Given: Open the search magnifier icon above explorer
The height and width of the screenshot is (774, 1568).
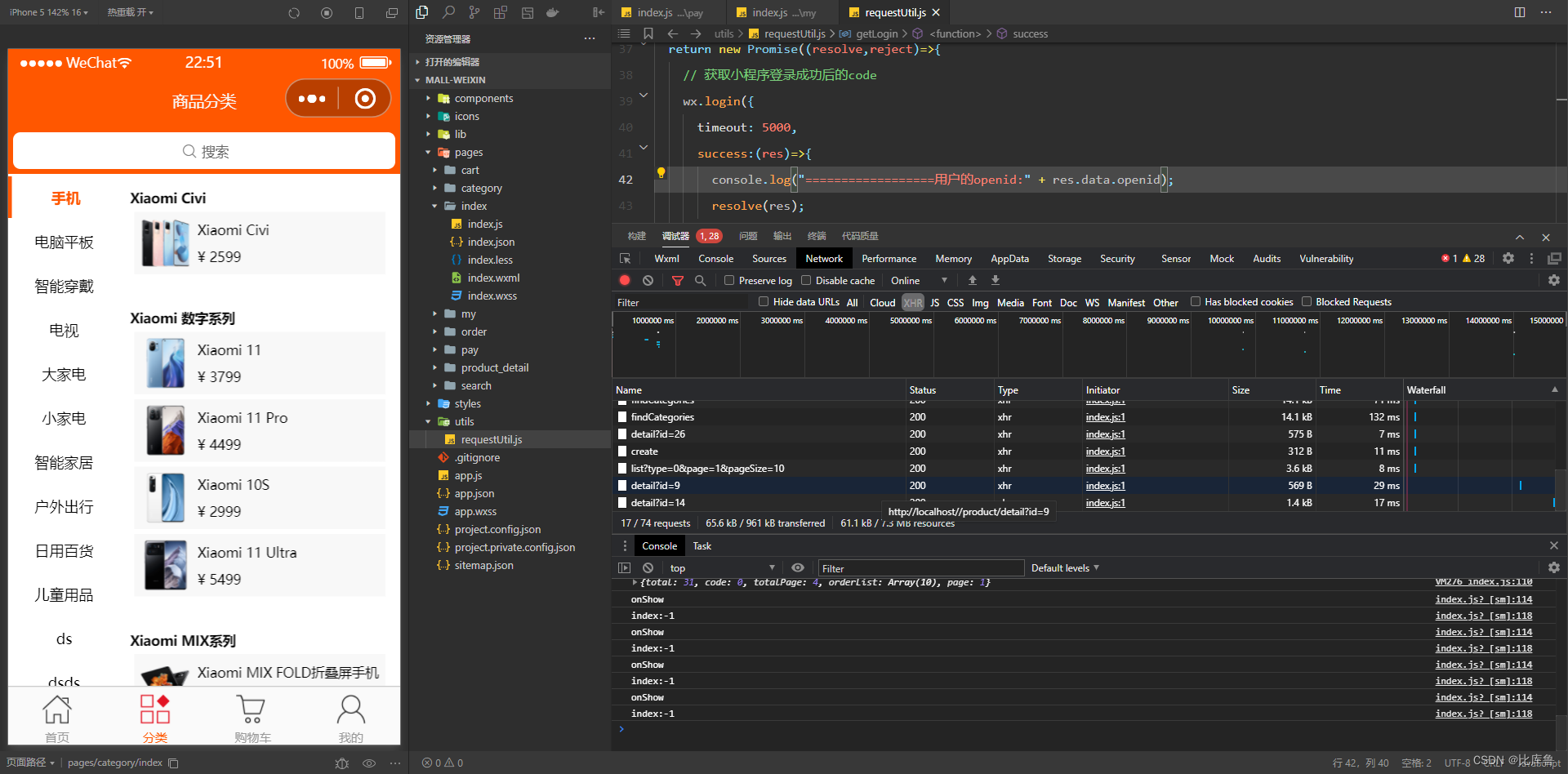Looking at the screenshot, I should [x=448, y=12].
